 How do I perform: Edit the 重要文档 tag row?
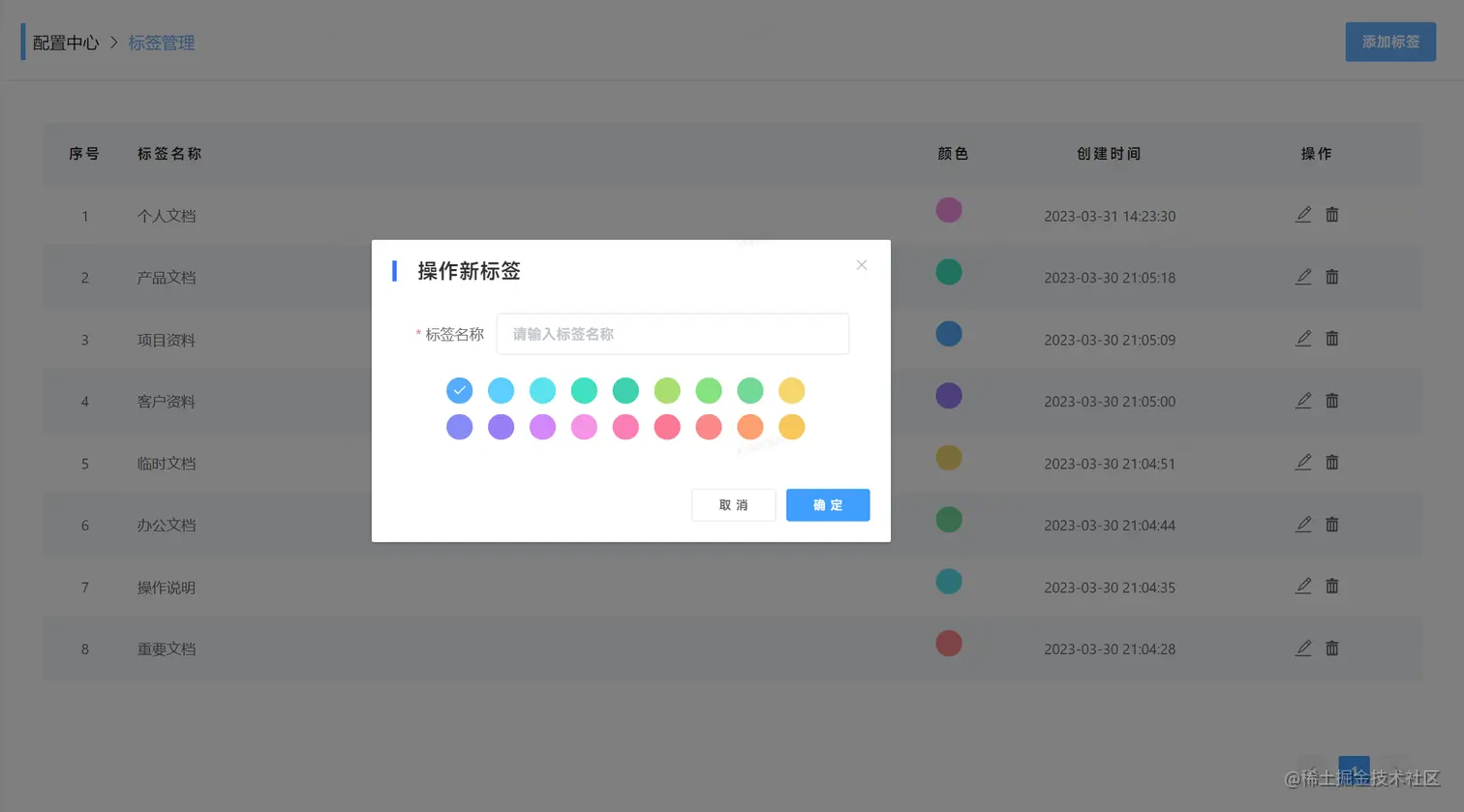tap(1303, 648)
